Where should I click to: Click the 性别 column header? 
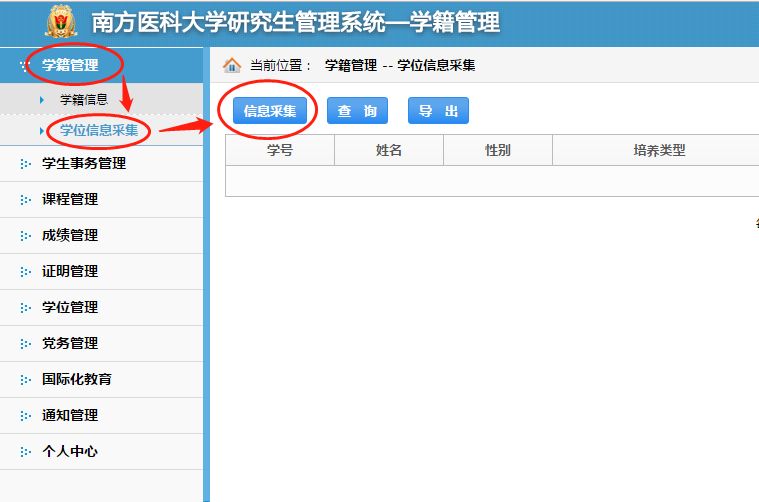(x=498, y=150)
